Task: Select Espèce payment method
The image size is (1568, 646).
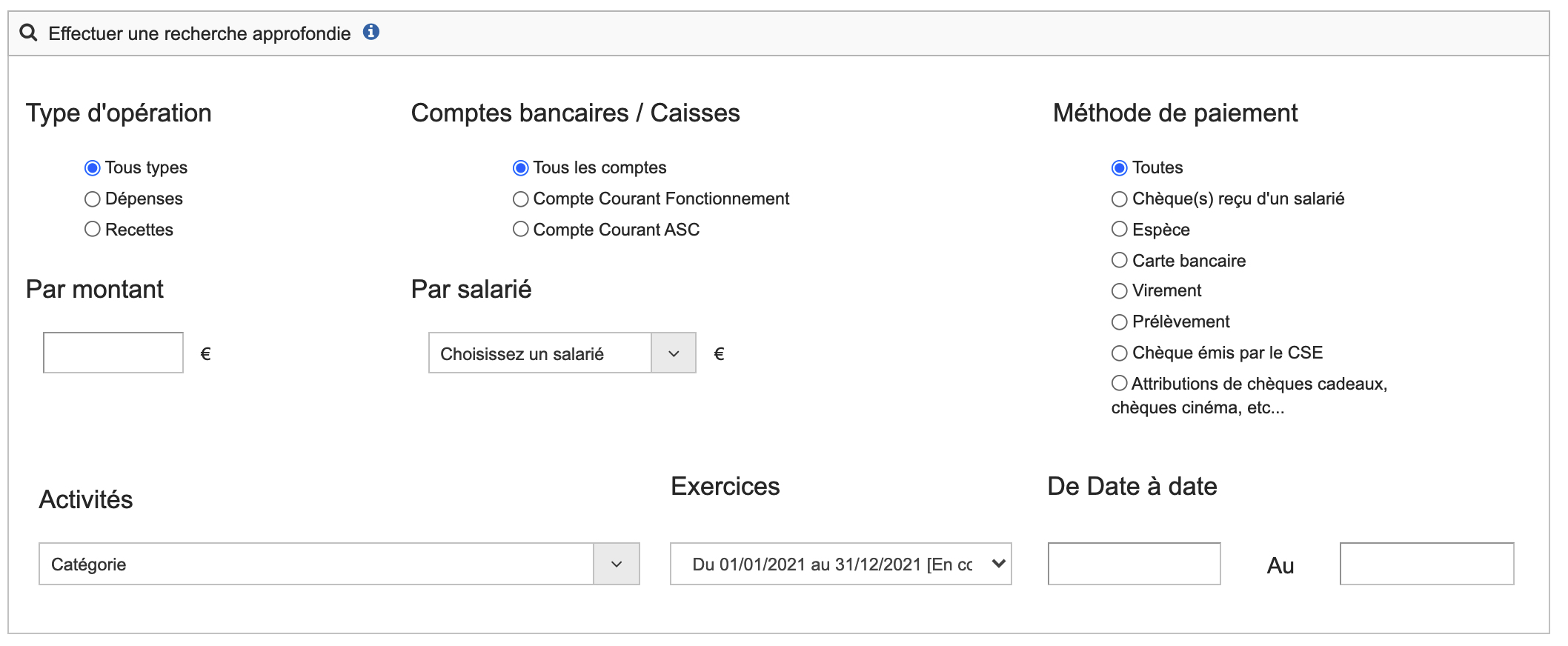Action: tap(1120, 230)
